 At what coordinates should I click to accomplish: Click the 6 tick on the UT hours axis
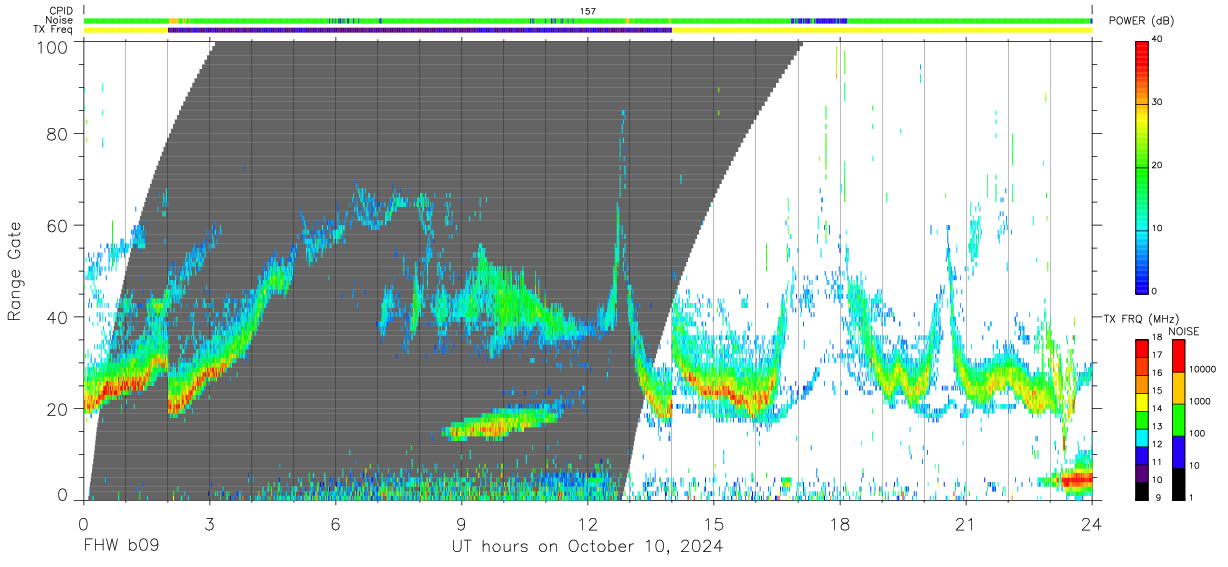pyautogui.click(x=335, y=524)
